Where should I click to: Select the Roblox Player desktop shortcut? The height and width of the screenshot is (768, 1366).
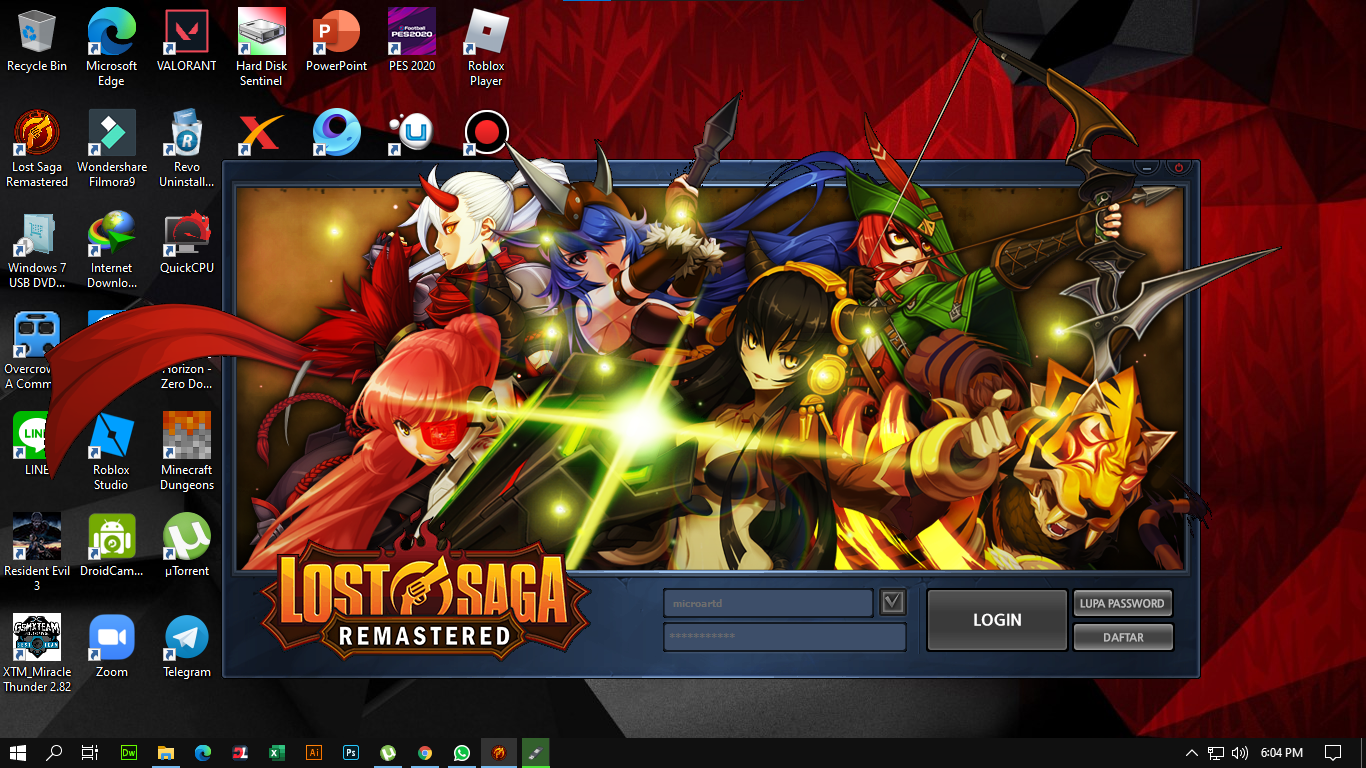click(486, 47)
